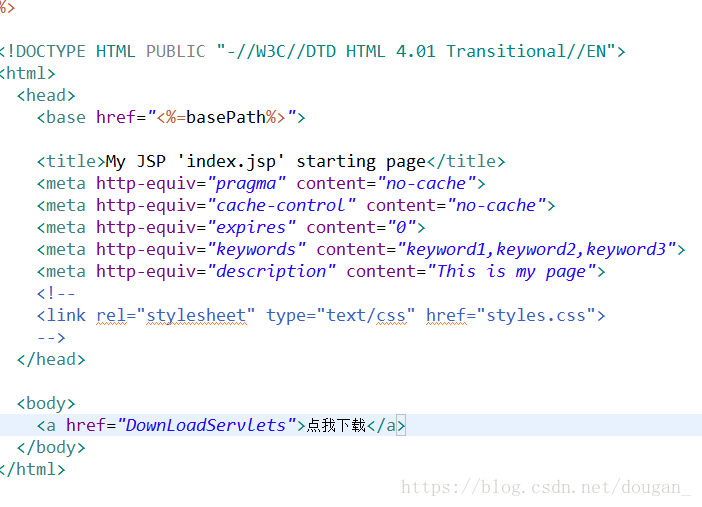Click the closing </body> tag

coord(51,447)
